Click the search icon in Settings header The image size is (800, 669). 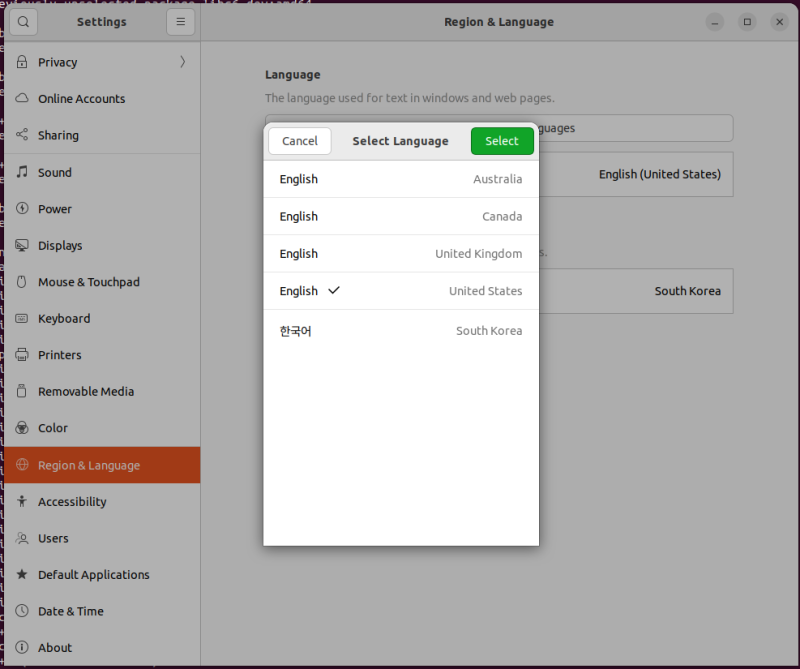click(23, 22)
